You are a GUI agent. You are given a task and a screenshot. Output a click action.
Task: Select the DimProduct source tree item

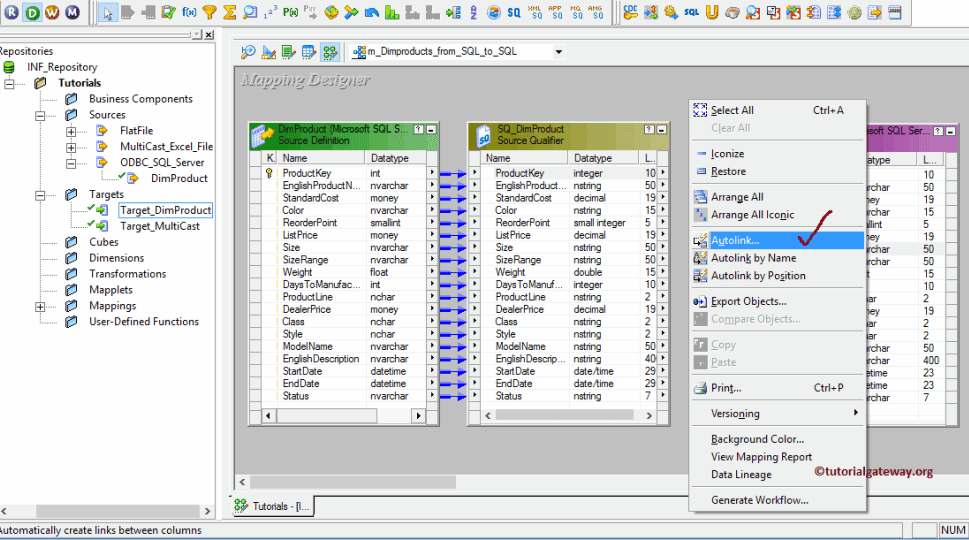pyautogui.click(x=179, y=179)
